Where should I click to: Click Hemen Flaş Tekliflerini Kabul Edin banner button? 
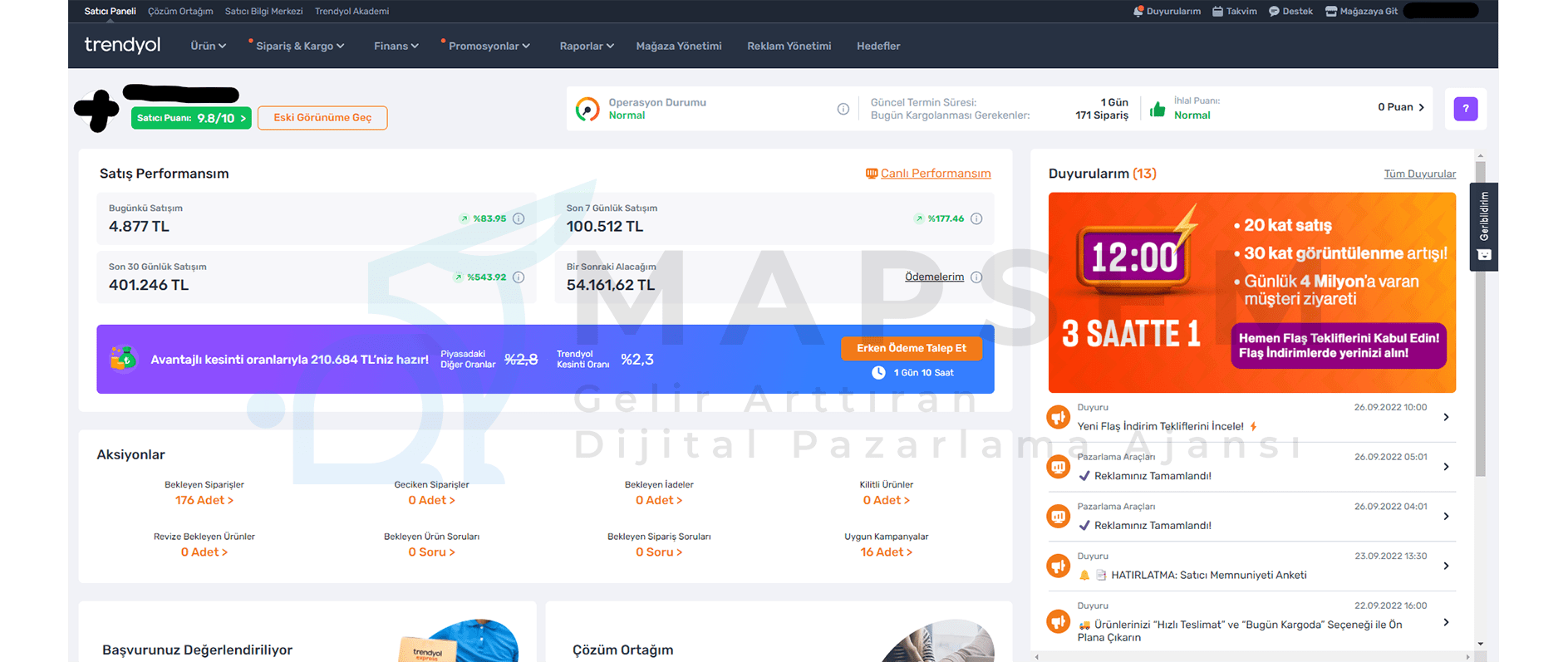click(x=1339, y=346)
